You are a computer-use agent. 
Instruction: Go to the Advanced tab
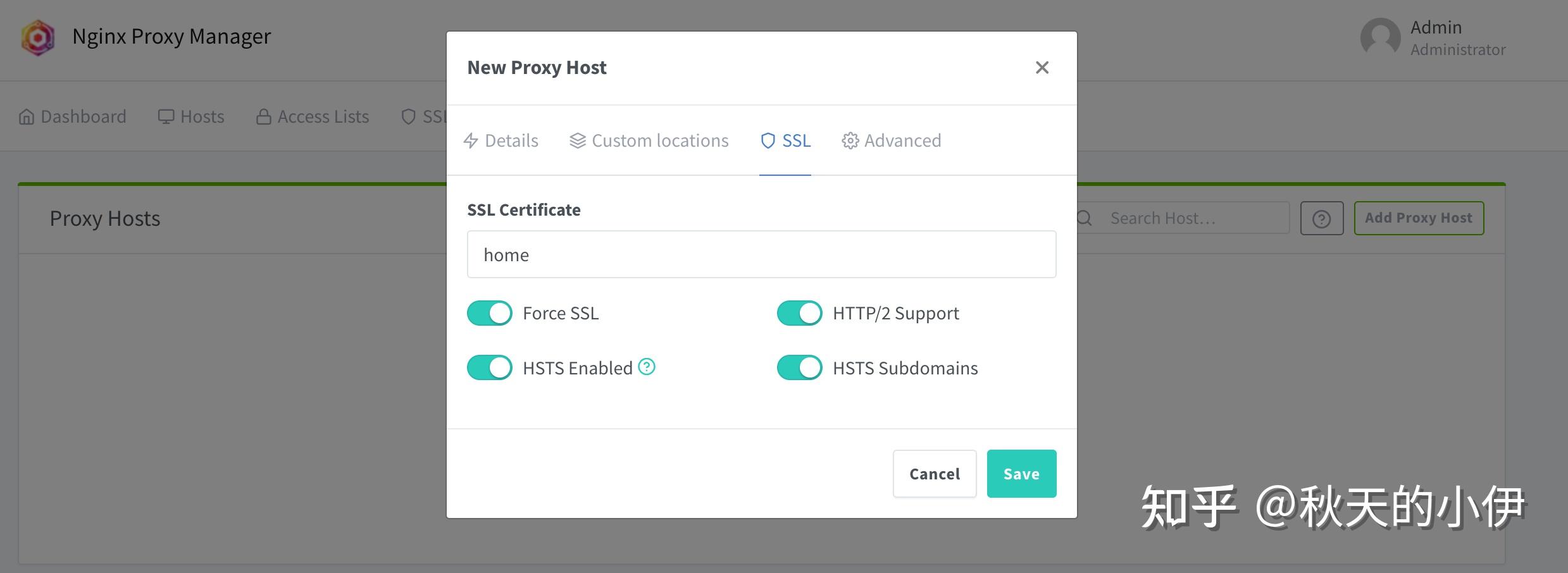pyautogui.click(x=891, y=140)
